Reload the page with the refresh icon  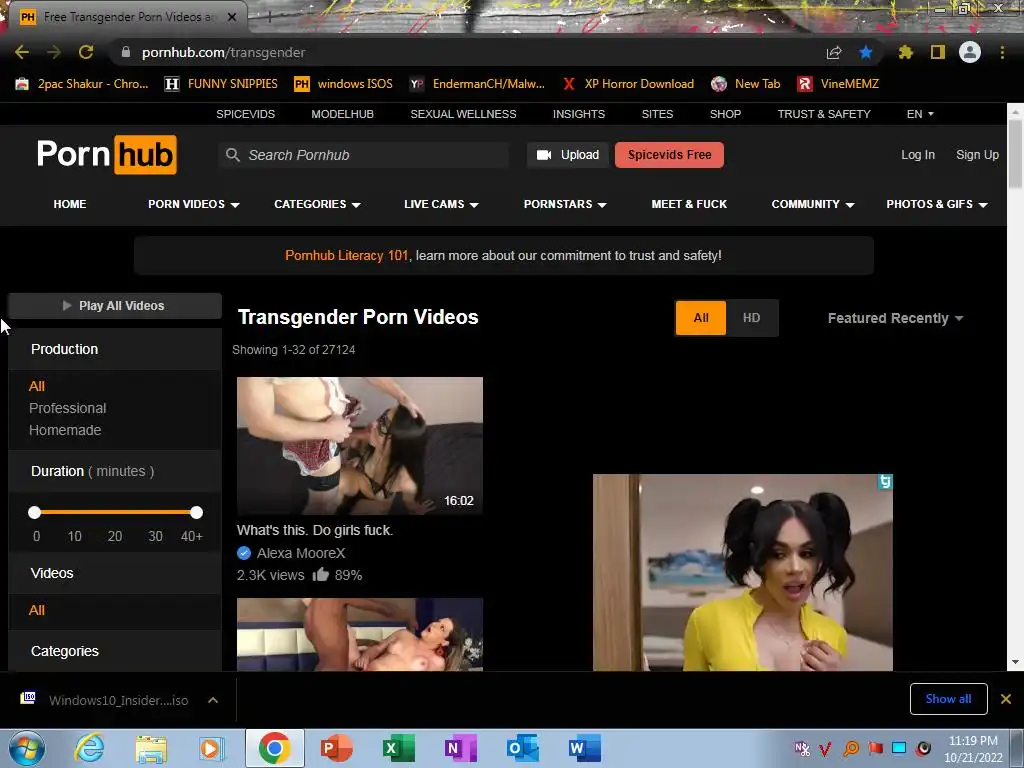86,52
